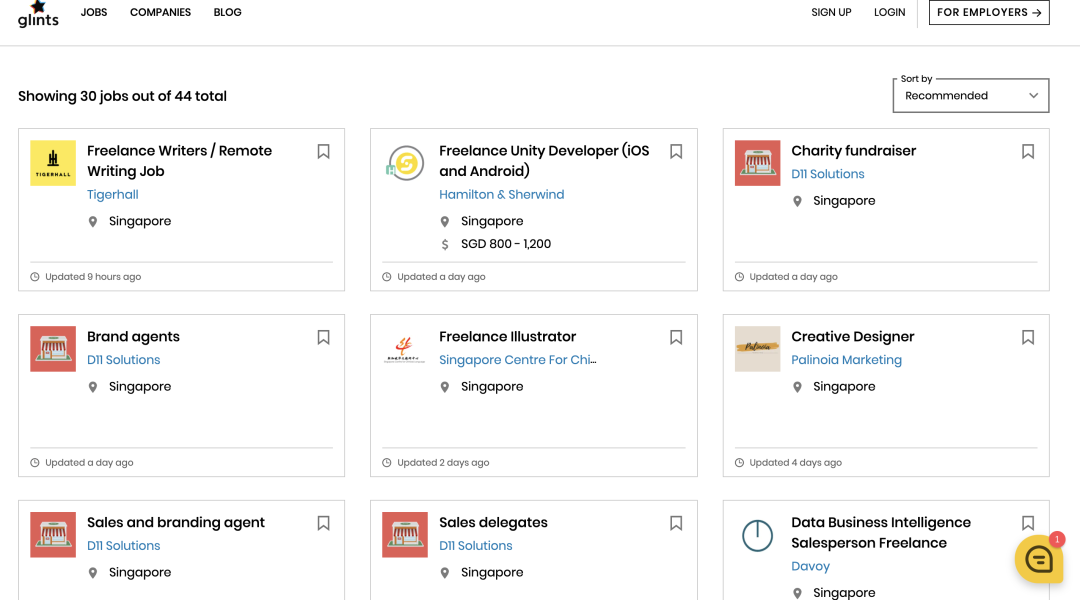Open the Brand agents job title
1080x600 pixels.
[133, 337]
